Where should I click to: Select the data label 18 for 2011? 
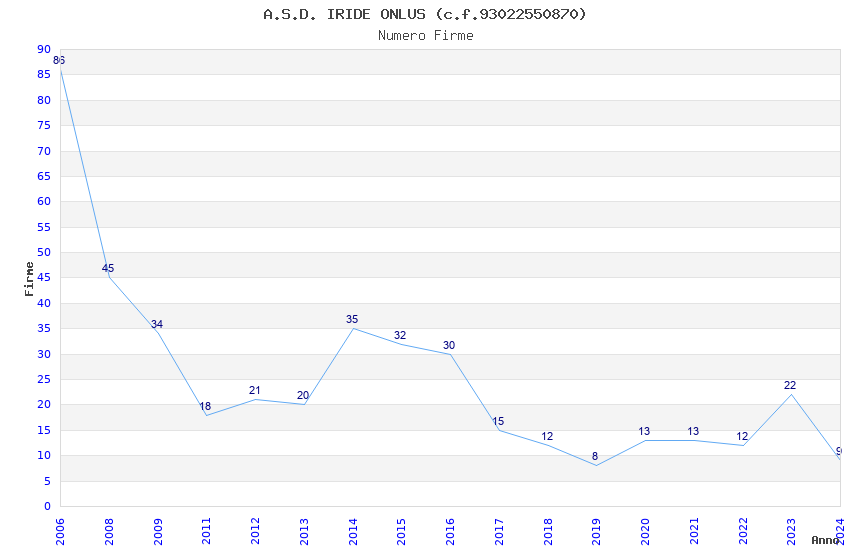click(x=205, y=406)
